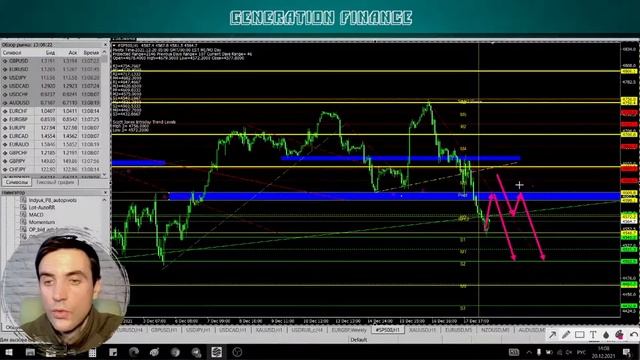Select GBPJPY row in Market Watch
Image resolution: width=640 pixels, height=360 pixels.
[x=51, y=161]
